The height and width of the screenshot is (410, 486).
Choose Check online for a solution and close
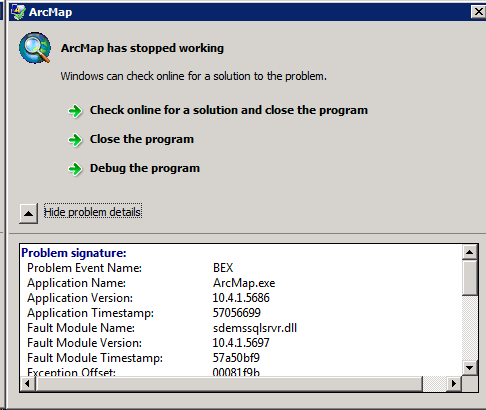[x=229, y=110]
